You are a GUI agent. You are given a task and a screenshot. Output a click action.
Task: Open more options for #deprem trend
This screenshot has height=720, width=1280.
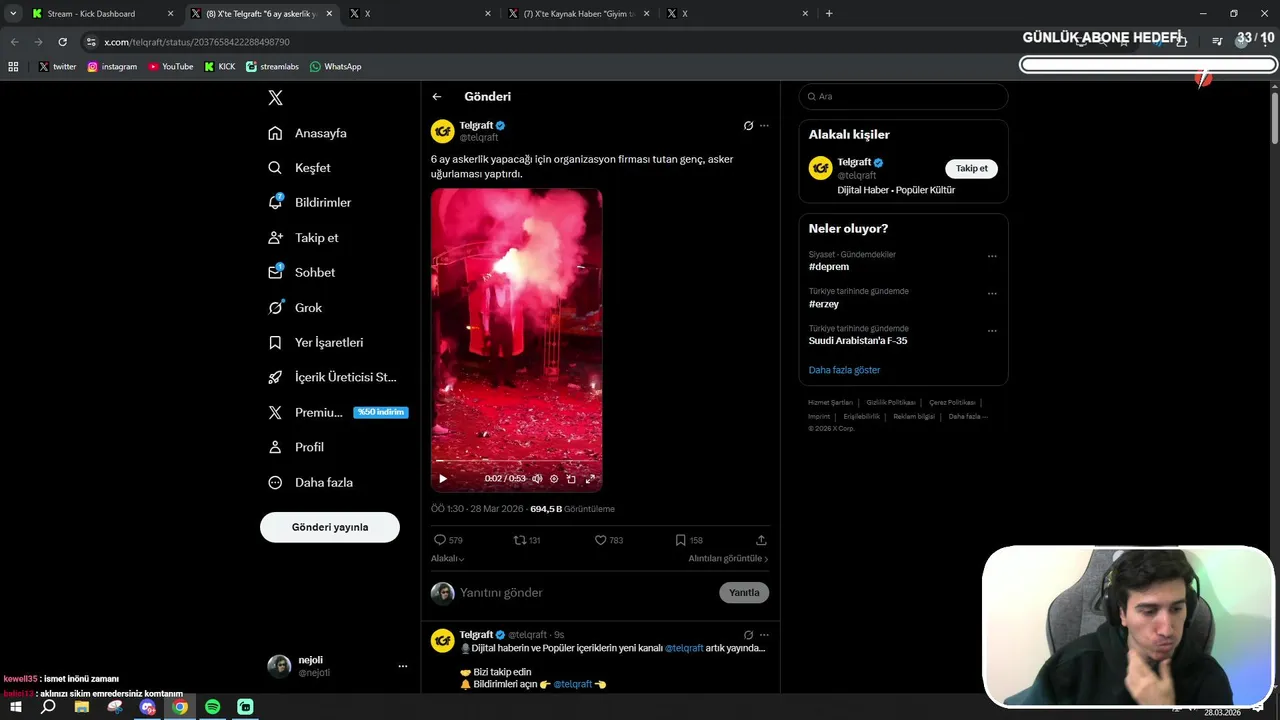[x=992, y=256]
